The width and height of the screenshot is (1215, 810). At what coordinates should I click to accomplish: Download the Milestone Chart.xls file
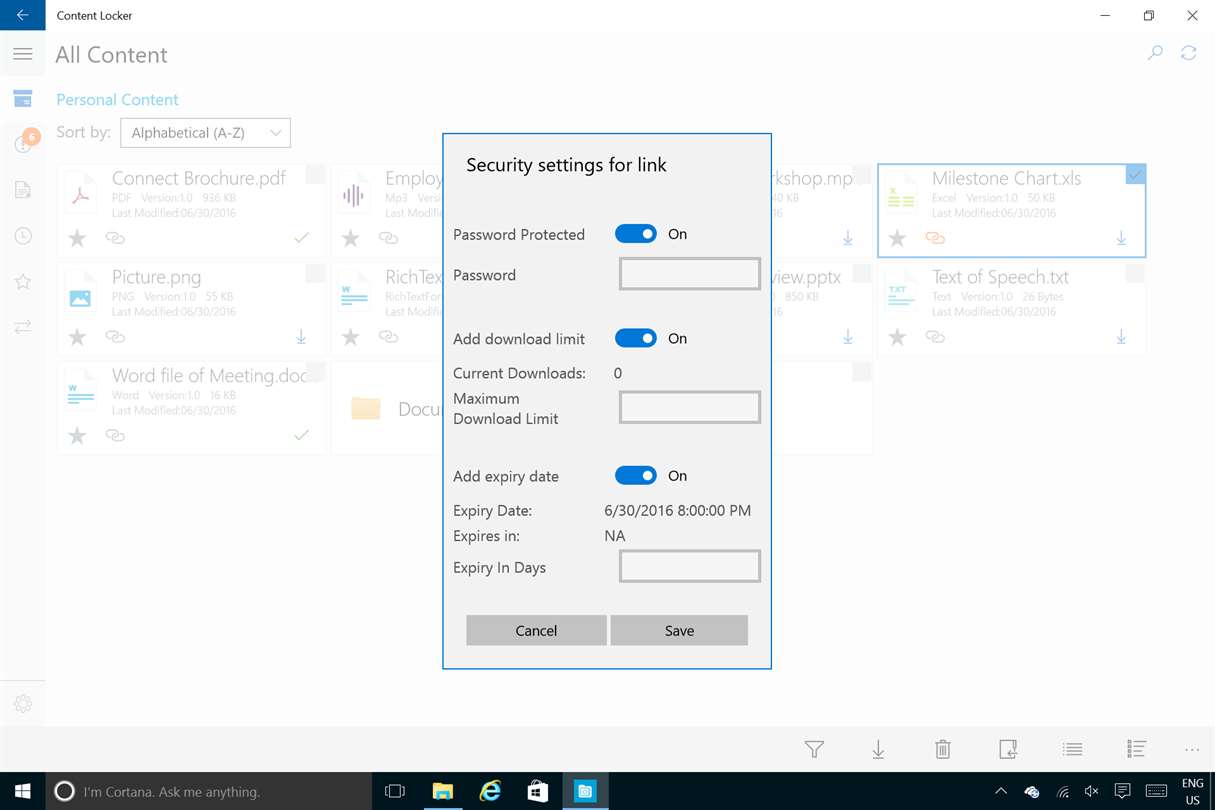[x=1121, y=238]
